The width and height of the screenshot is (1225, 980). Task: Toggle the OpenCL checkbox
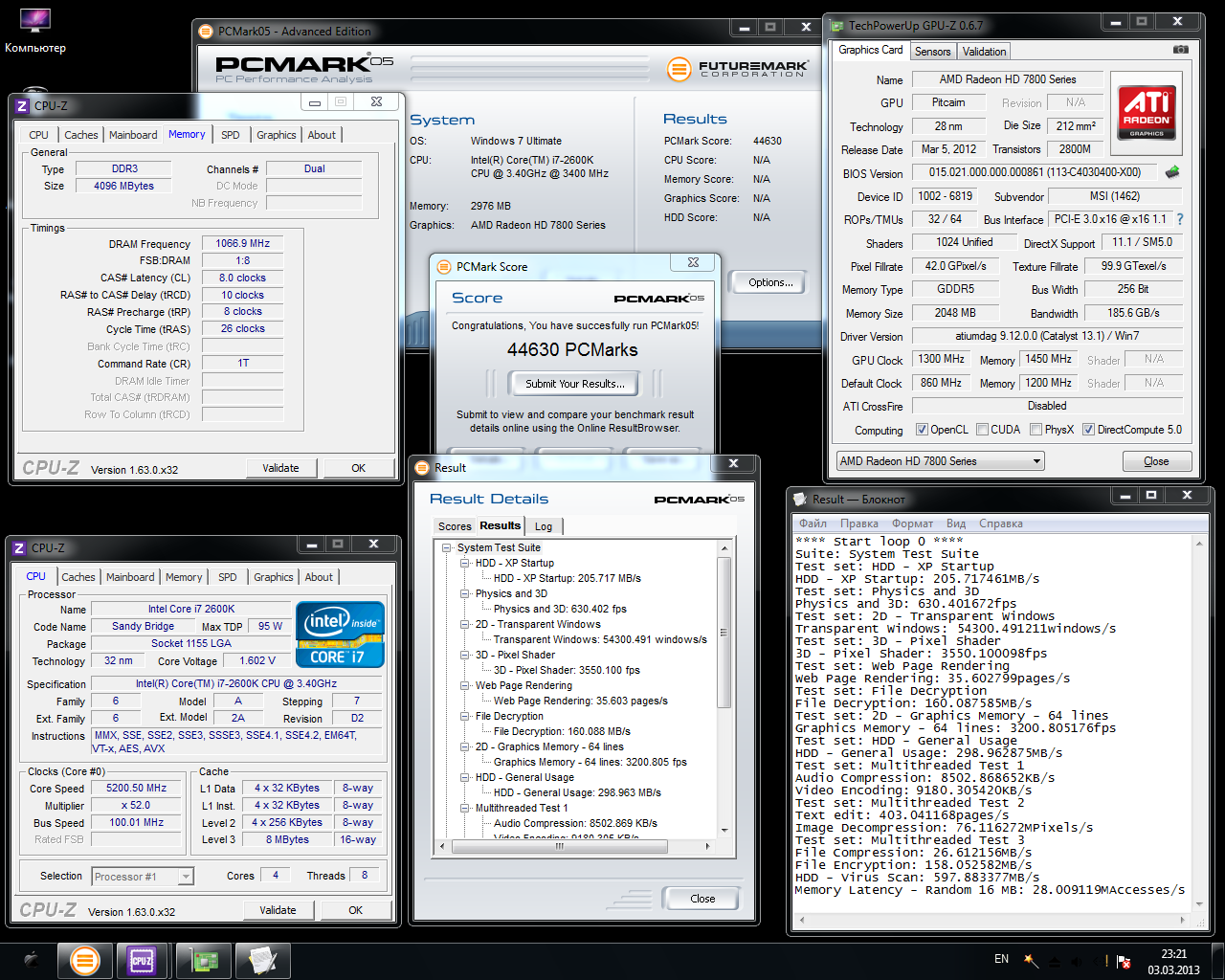922,430
